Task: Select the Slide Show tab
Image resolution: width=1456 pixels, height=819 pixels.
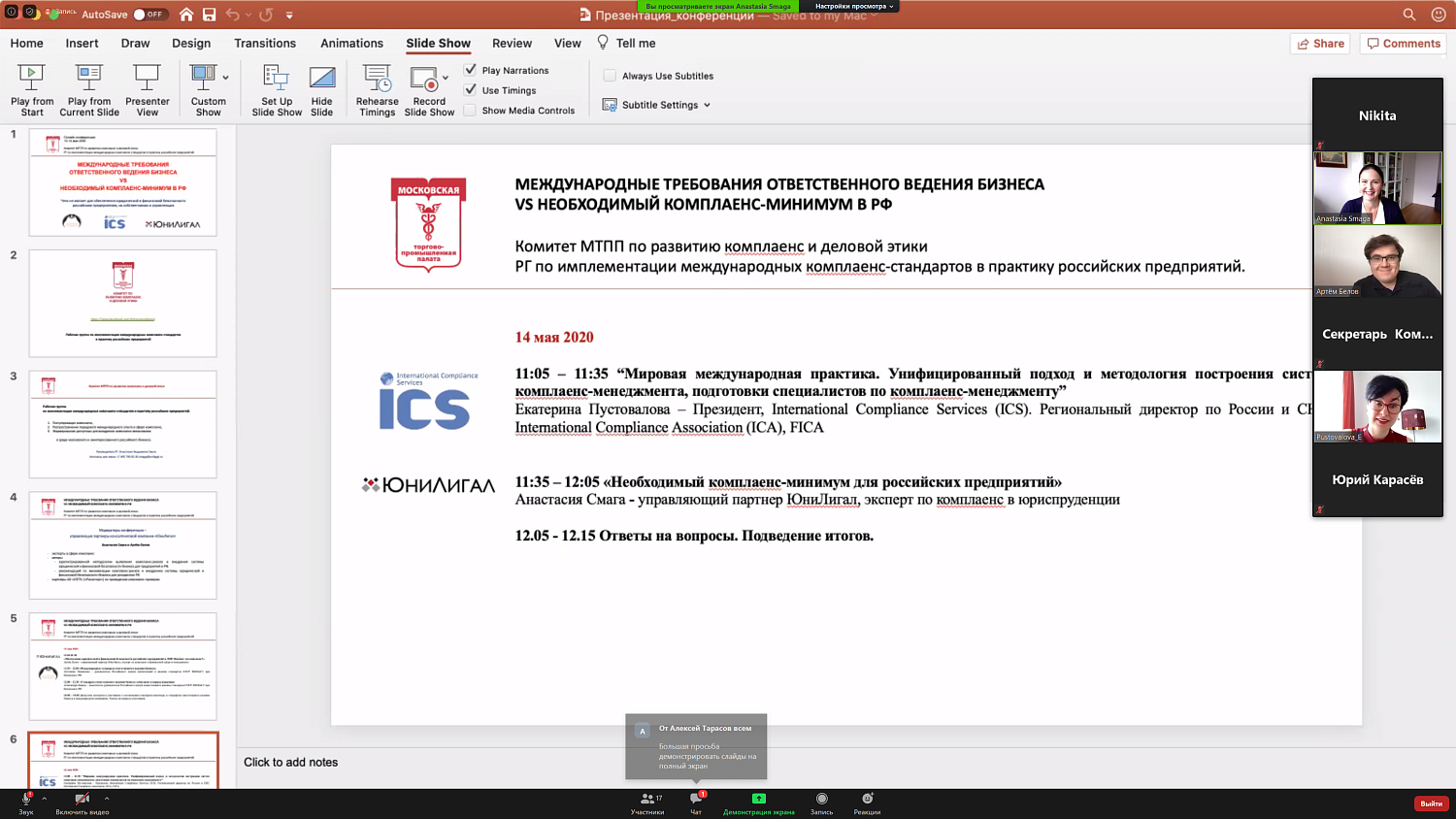Action: coord(438,43)
